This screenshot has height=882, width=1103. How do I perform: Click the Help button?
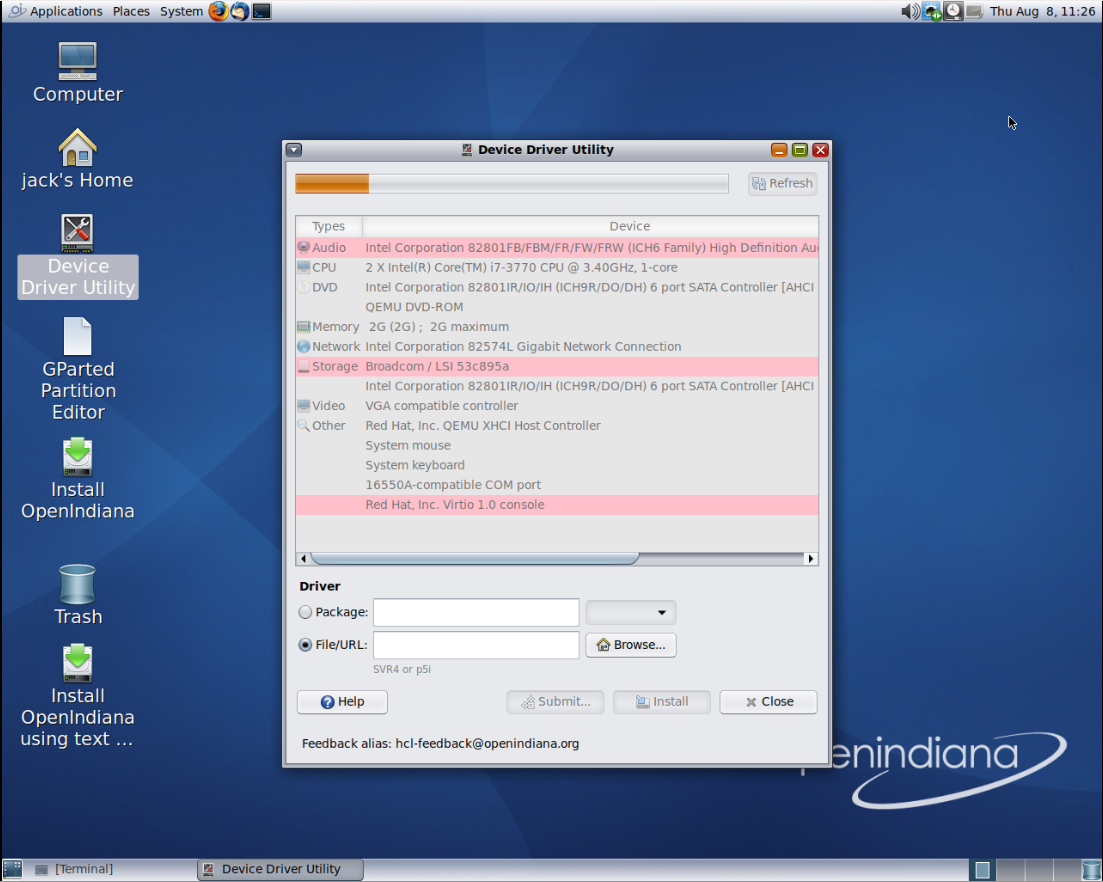tap(342, 702)
